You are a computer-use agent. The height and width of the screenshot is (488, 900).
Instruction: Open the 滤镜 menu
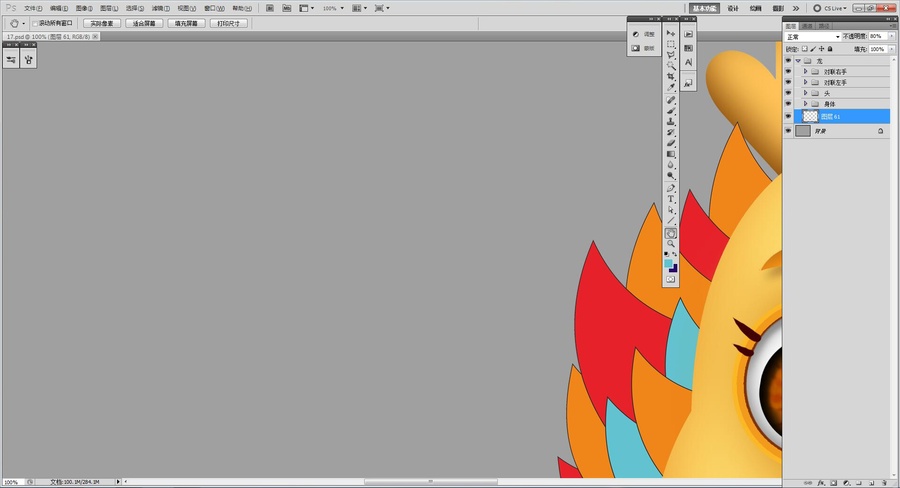(x=161, y=9)
